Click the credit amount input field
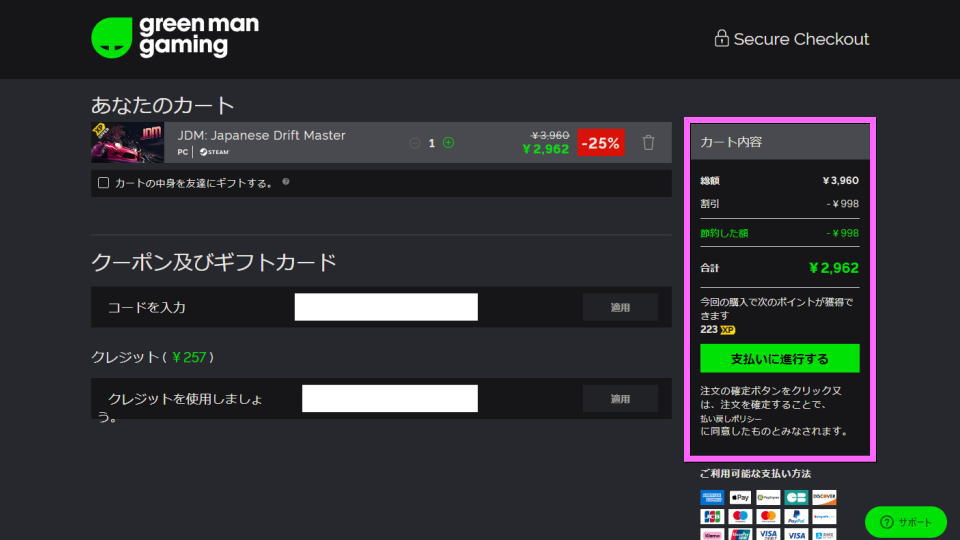Image resolution: width=960 pixels, height=540 pixels. click(x=389, y=398)
